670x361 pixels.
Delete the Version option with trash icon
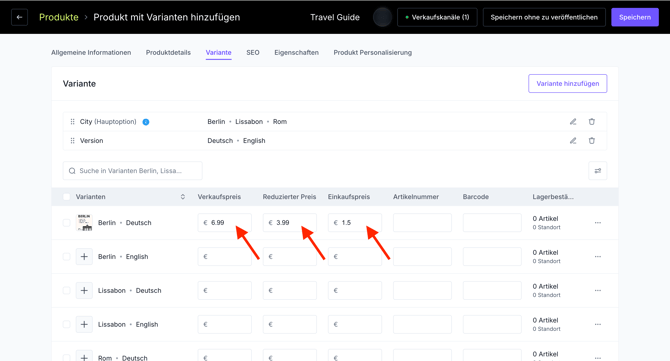[592, 141]
